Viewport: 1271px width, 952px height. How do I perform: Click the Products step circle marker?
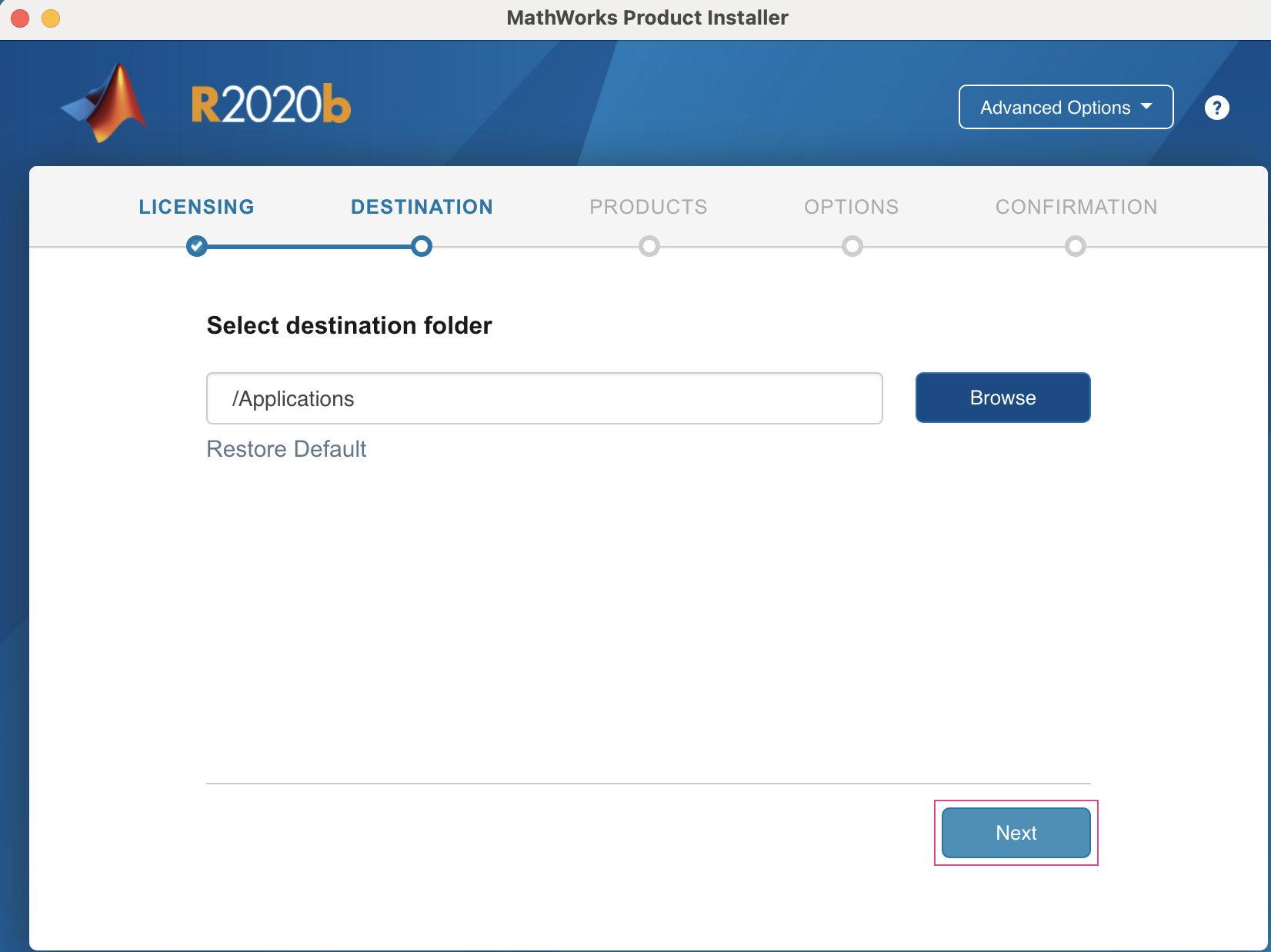click(649, 246)
